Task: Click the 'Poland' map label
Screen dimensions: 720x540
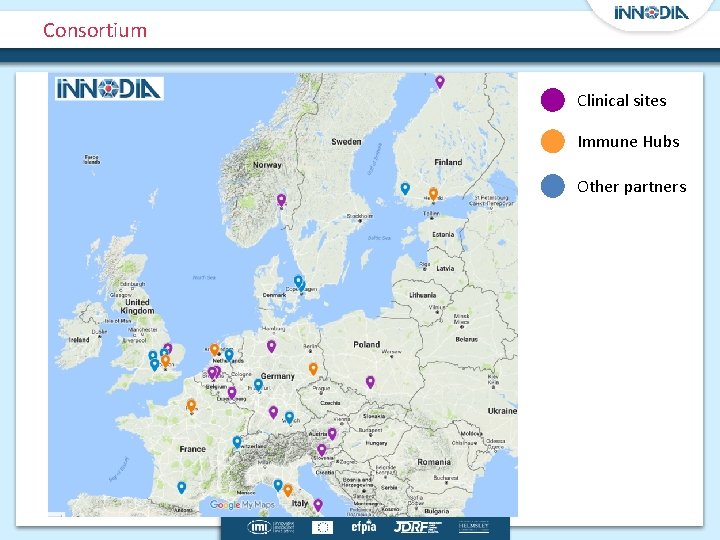Action: point(366,344)
